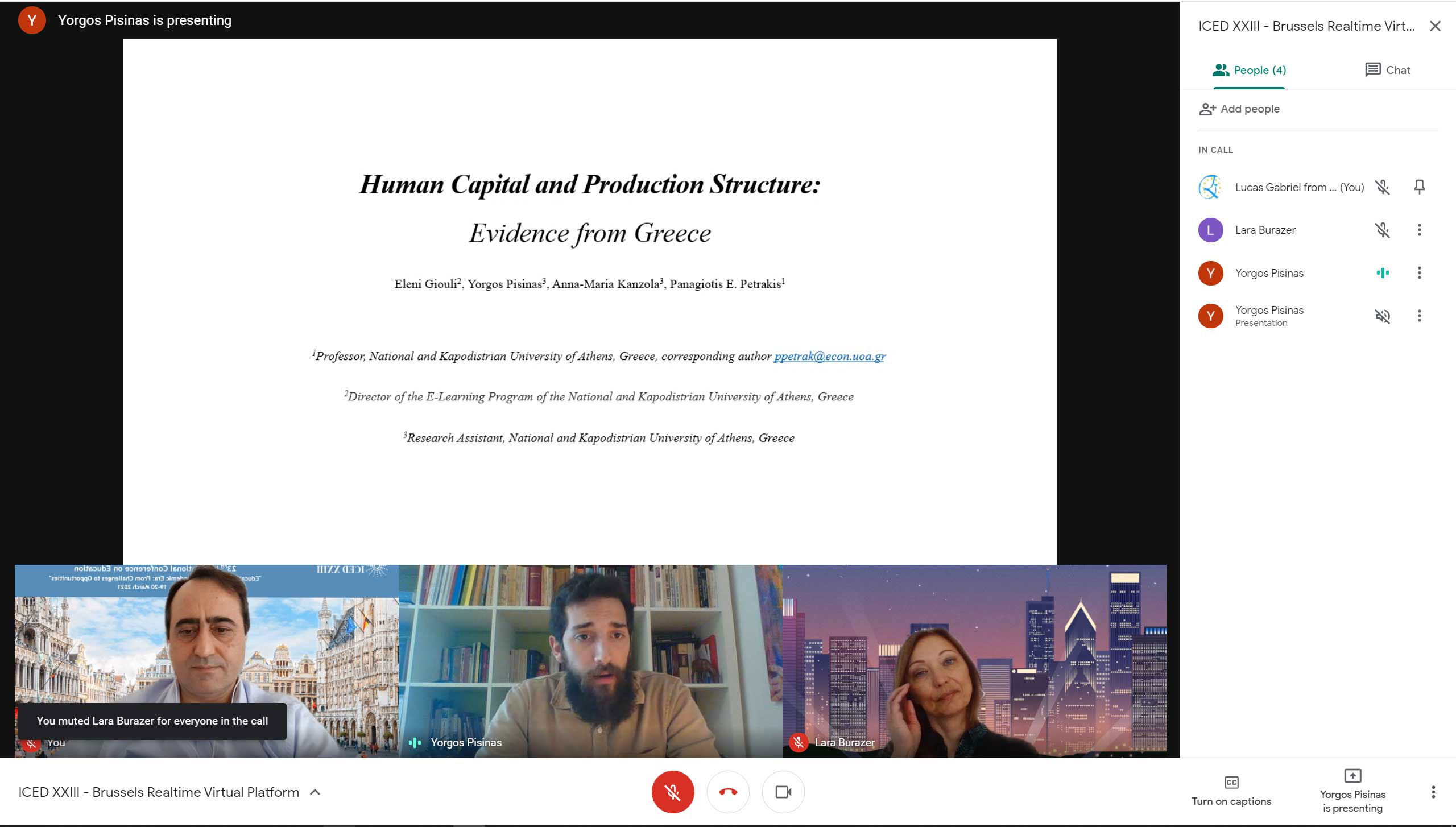This screenshot has width=1456, height=827.
Task: Click the red hang-up call button
Action: [727, 792]
